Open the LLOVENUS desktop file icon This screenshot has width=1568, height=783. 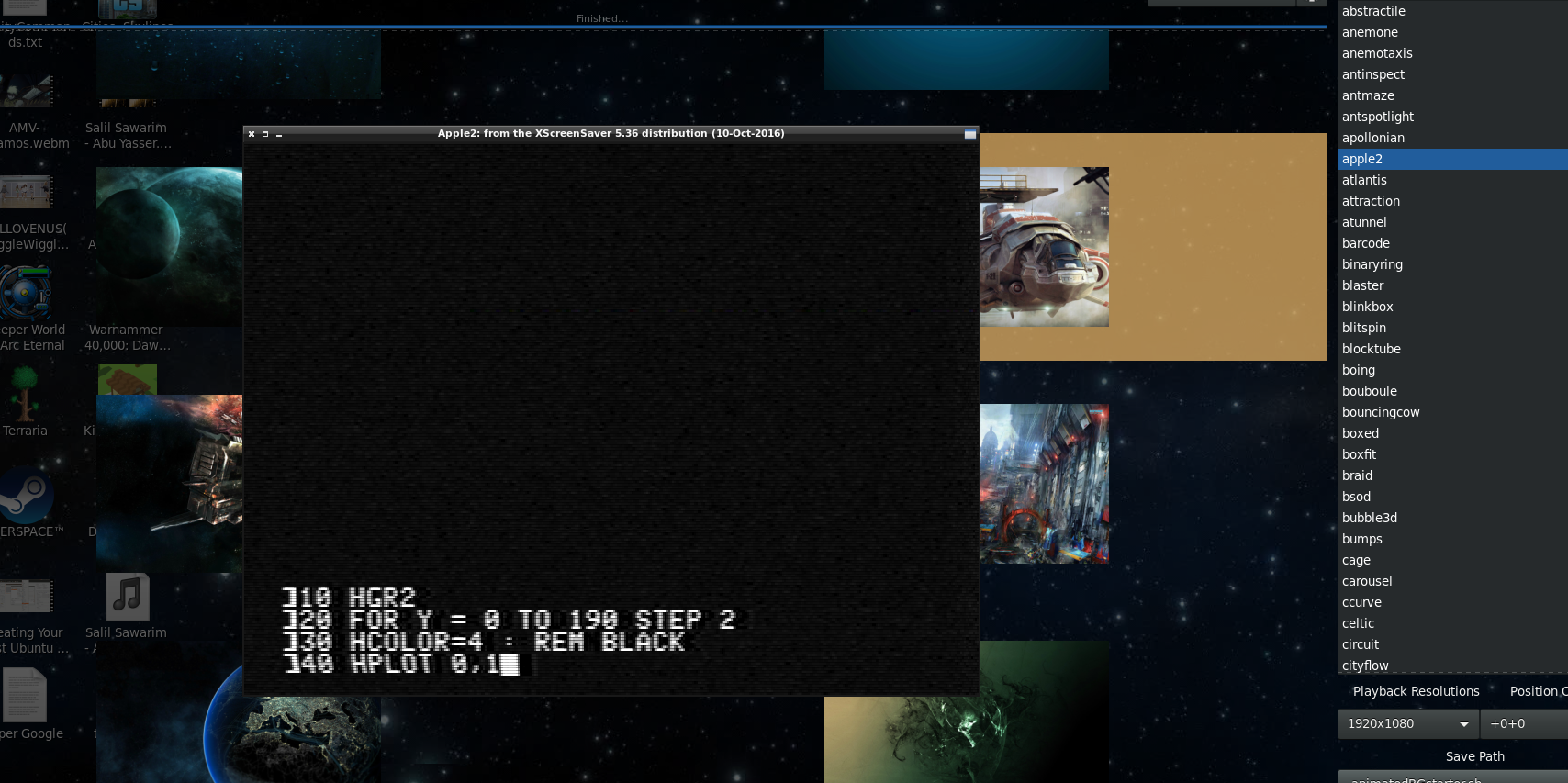pos(26,192)
